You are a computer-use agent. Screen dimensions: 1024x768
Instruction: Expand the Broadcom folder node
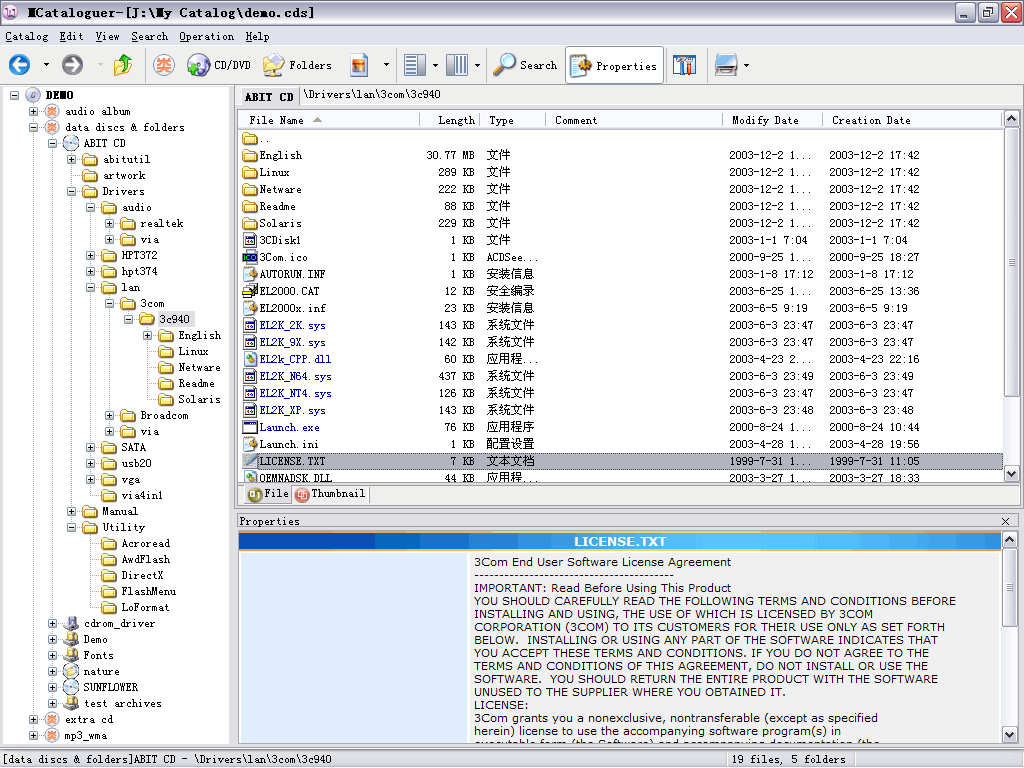tap(110, 415)
